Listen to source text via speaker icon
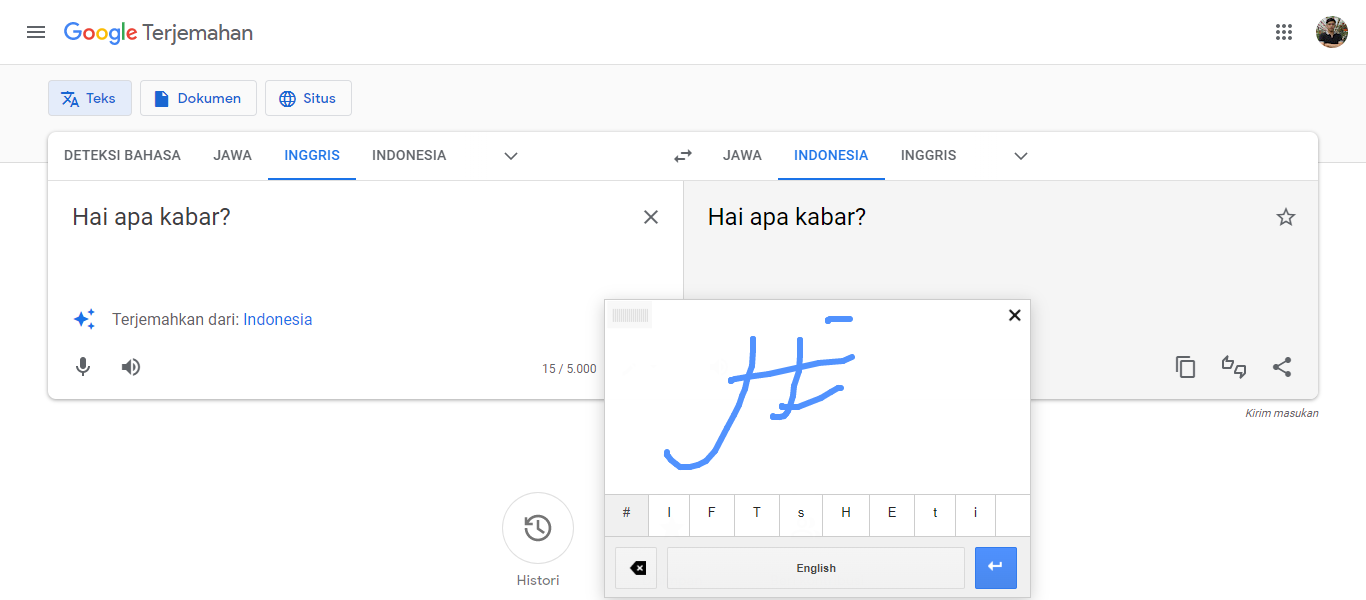 pyautogui.click(x=130, y=367)
